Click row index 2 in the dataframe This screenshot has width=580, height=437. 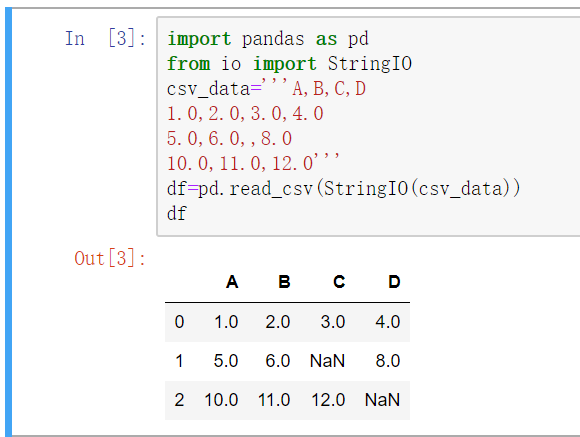pos(179,400)
